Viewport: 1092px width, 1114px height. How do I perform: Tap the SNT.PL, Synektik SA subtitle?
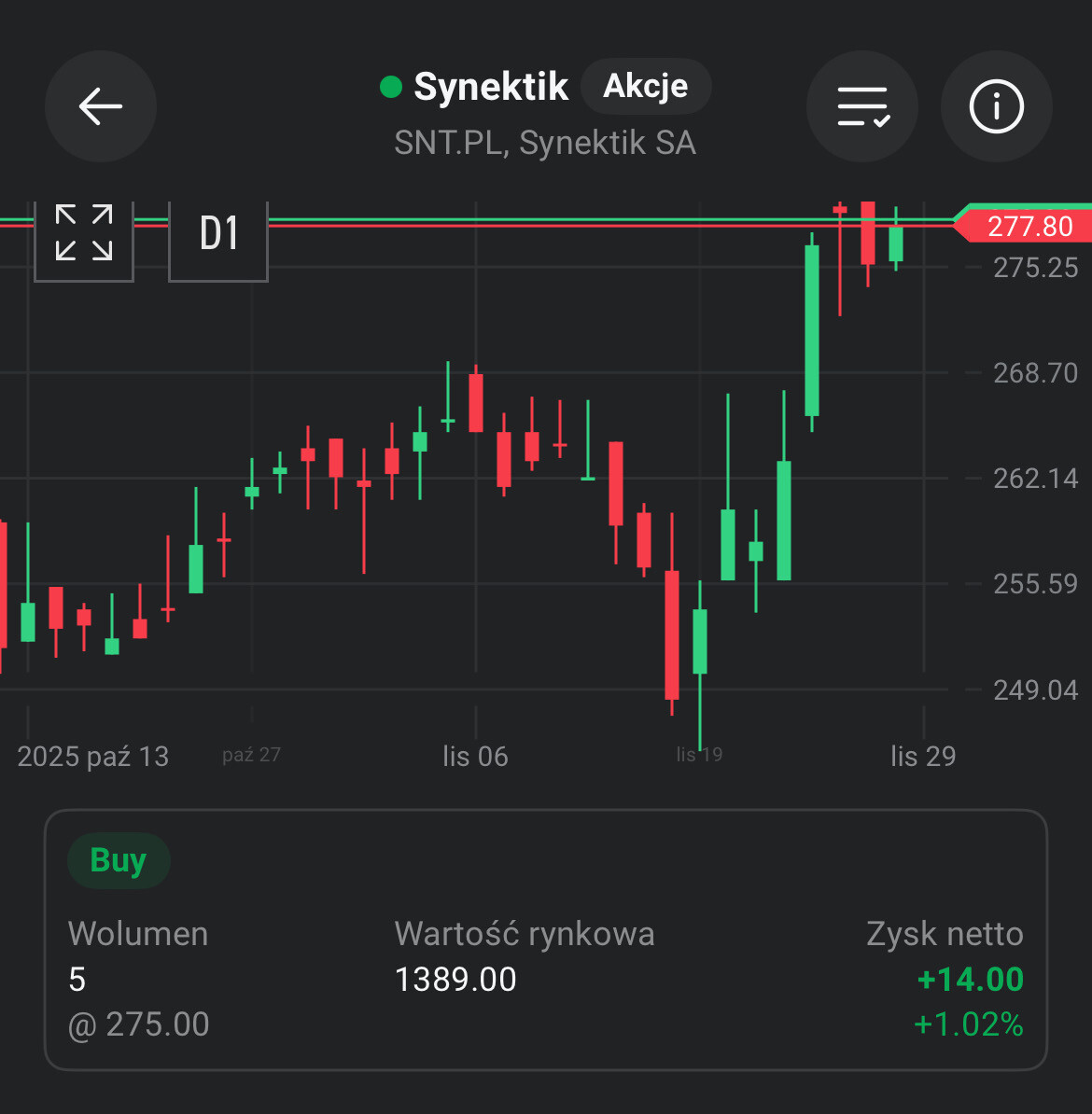545,143
